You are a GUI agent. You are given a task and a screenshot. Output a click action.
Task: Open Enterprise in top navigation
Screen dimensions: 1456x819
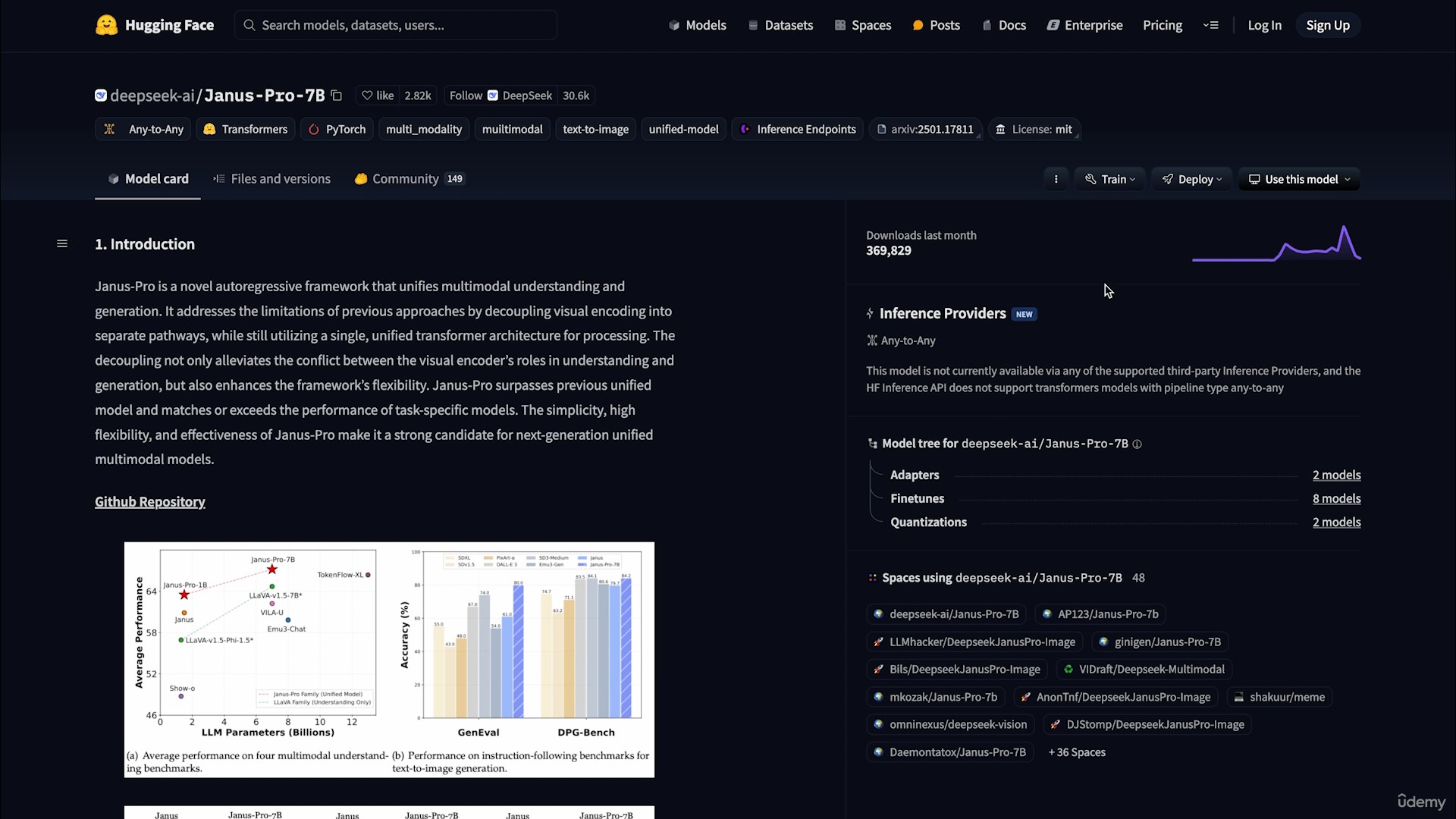(1084, 25)
